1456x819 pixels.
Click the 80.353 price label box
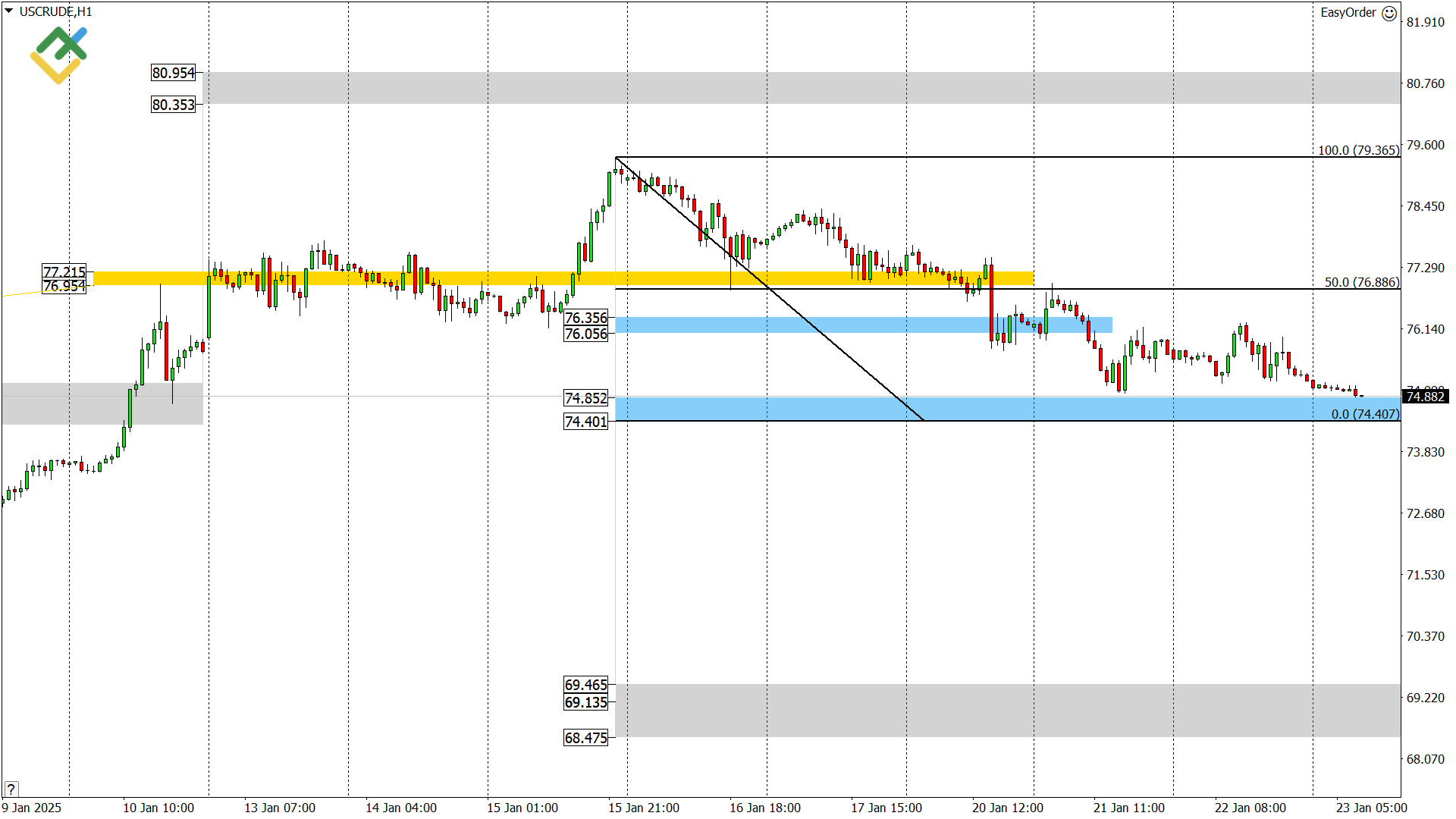(174, 105)
